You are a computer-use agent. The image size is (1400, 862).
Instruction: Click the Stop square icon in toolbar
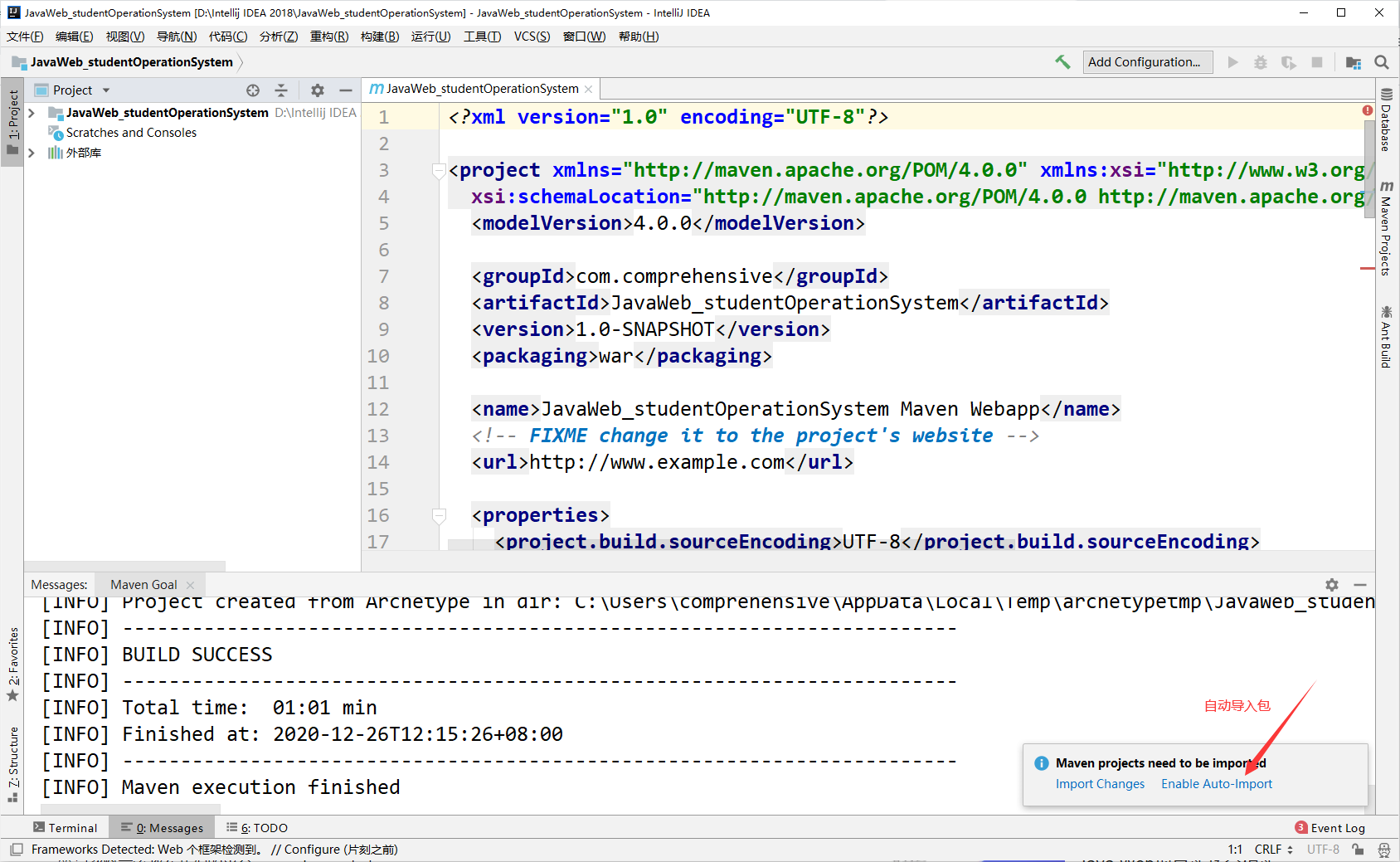click(x=1317, y=62)
